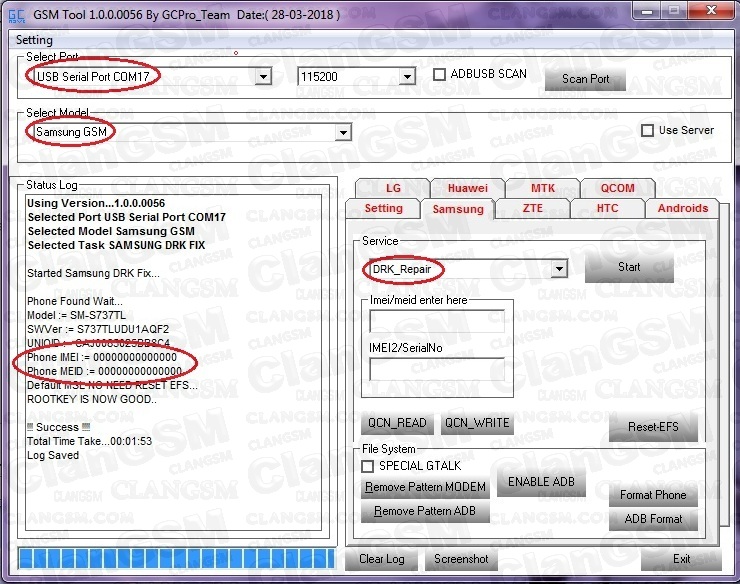The height and width of the screenshot is (584, 740).
Task: Enable the ADBUSB SCAN checkbox
Action: click(x=439, y=74)
